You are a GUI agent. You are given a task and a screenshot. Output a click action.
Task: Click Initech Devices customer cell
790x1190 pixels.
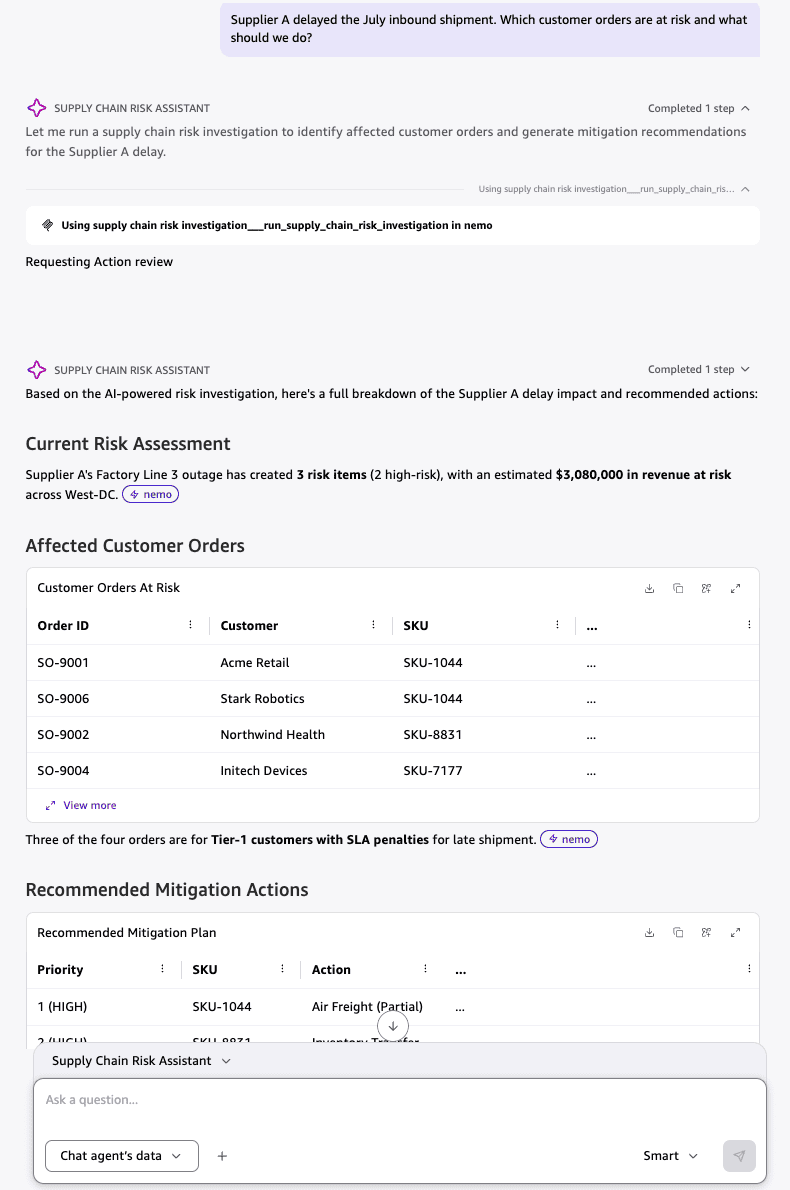click(x=264, y=770)
